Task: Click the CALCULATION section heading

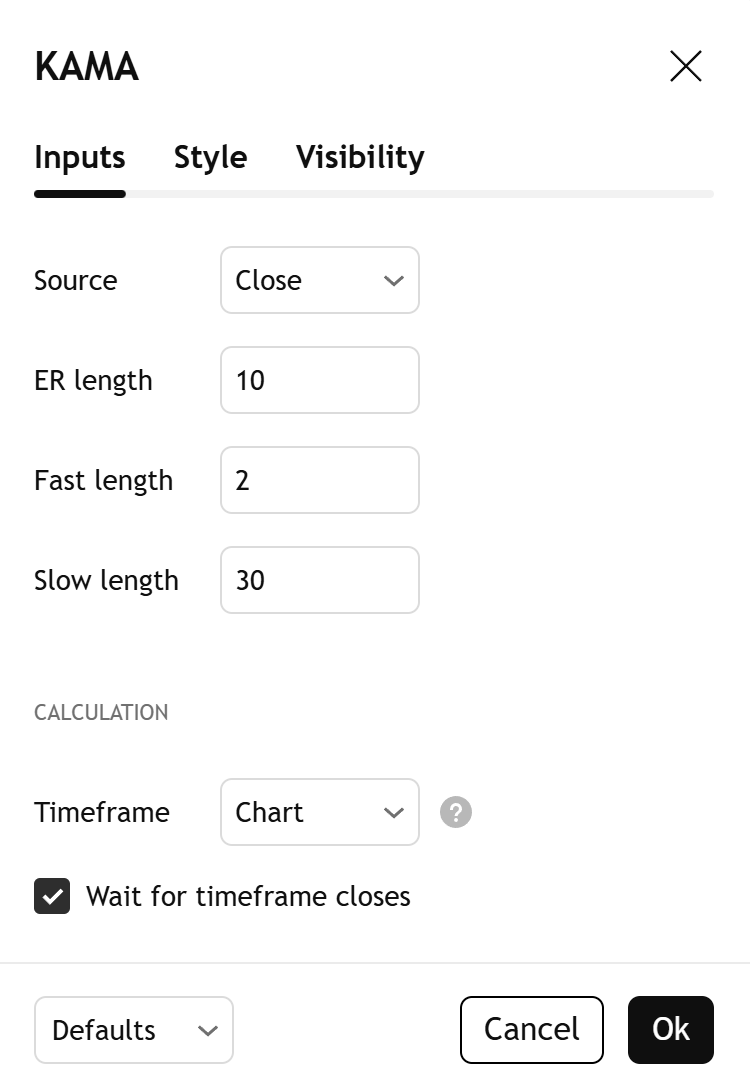Action: (x=101, y=713)
